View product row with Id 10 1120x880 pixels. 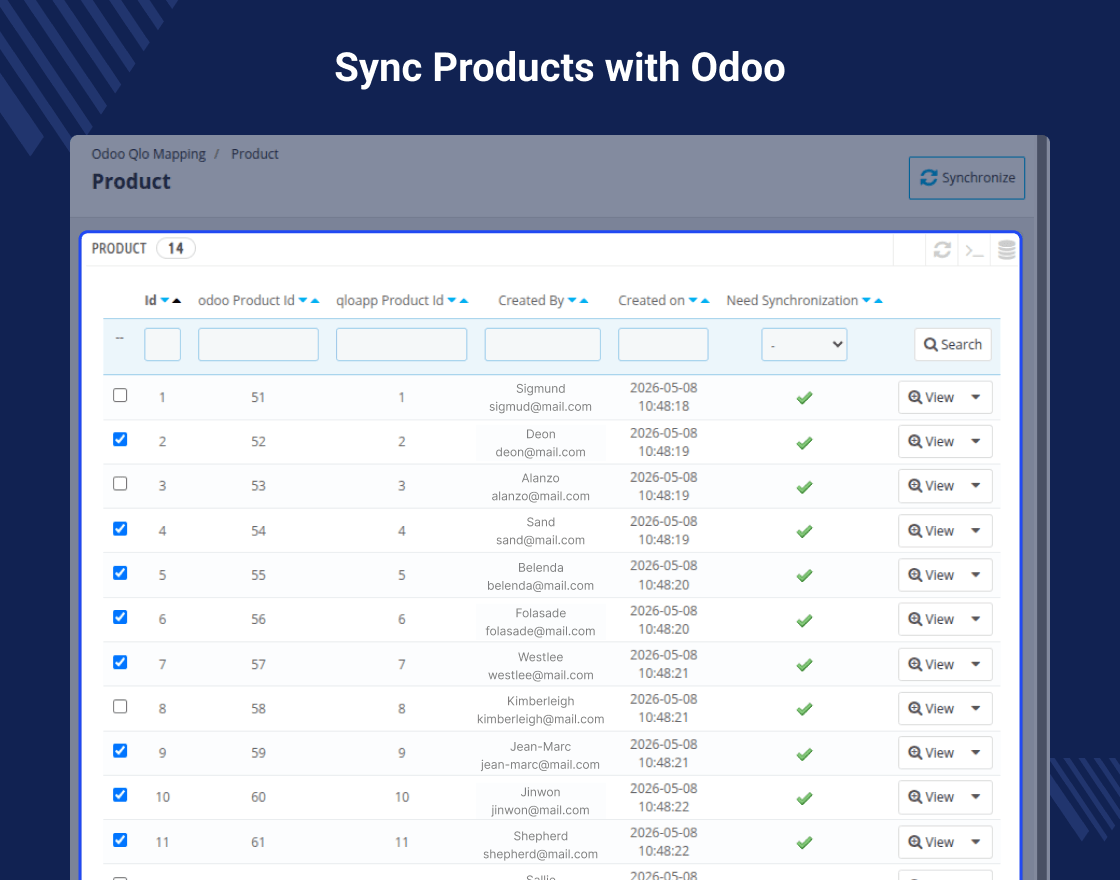coord(930,797)
